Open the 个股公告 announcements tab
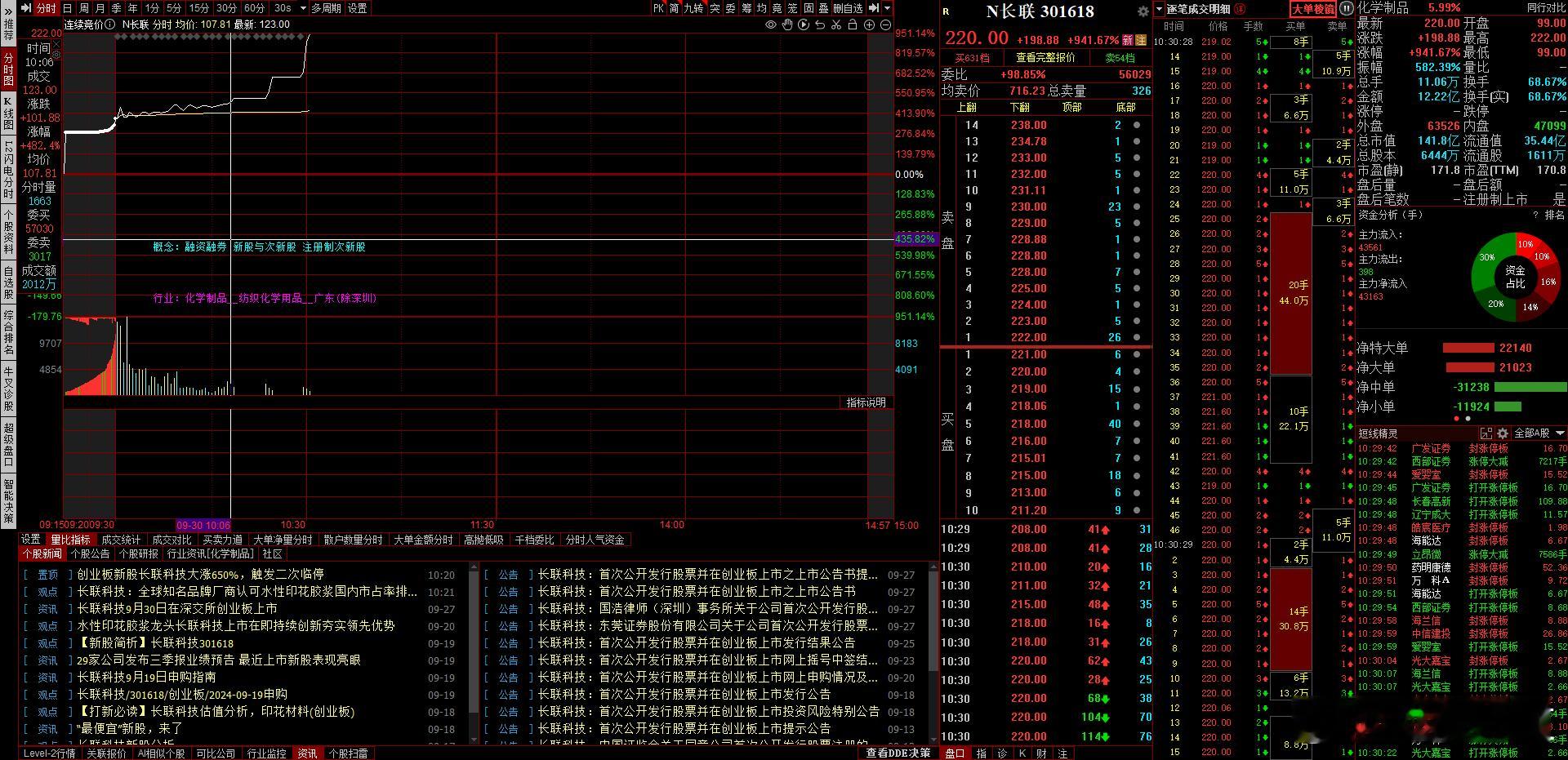 90,553
